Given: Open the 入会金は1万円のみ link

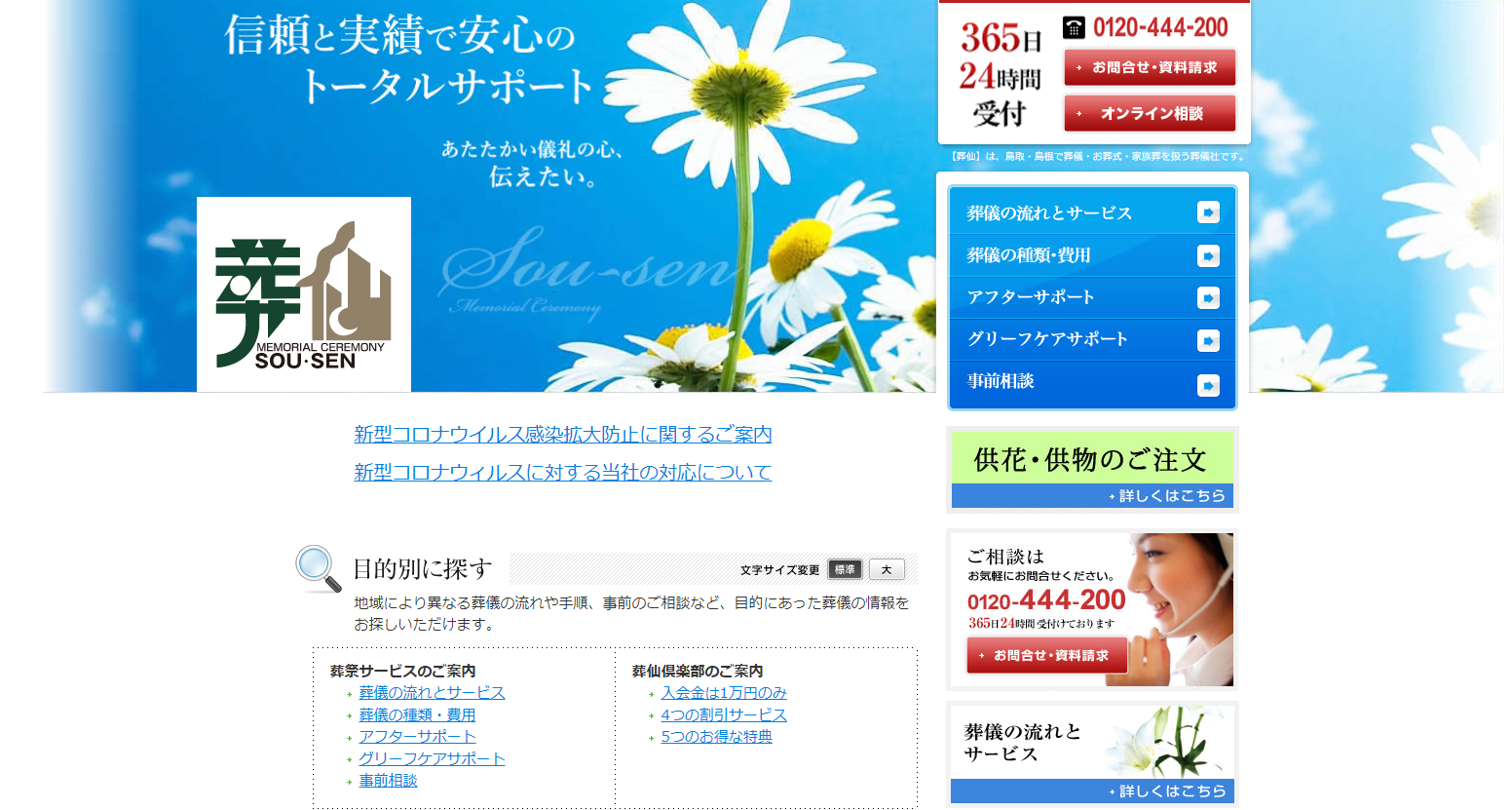Looking at the screenshot, I should (723, 693).
